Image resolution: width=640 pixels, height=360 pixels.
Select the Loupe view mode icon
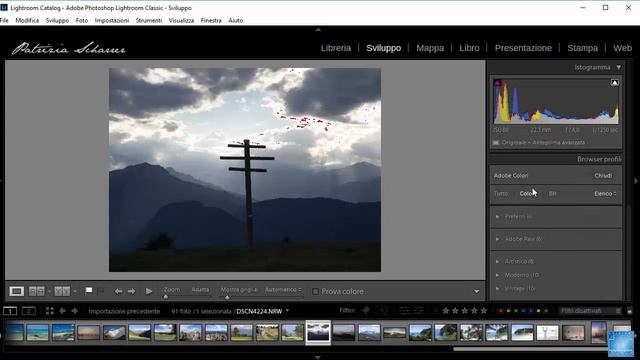(x=16, y=291)
